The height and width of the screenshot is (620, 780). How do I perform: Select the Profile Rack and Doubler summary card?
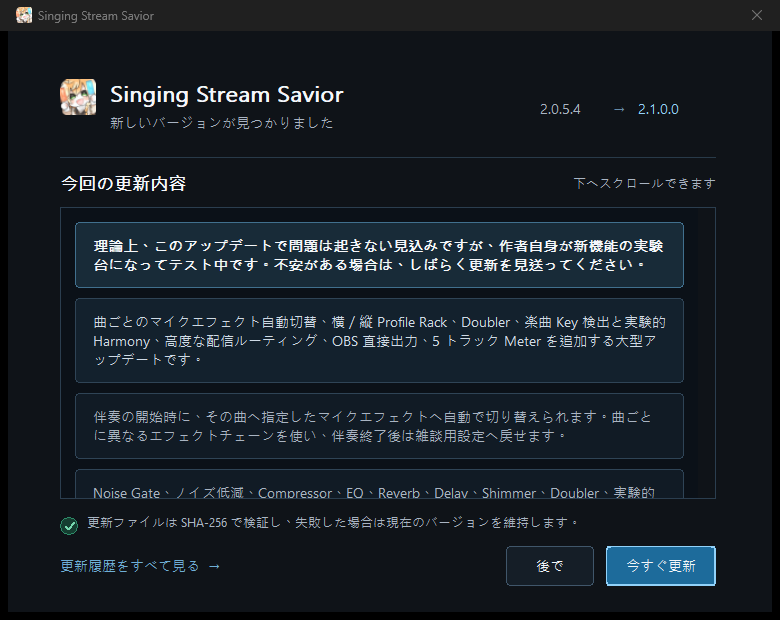click(379, 340)
